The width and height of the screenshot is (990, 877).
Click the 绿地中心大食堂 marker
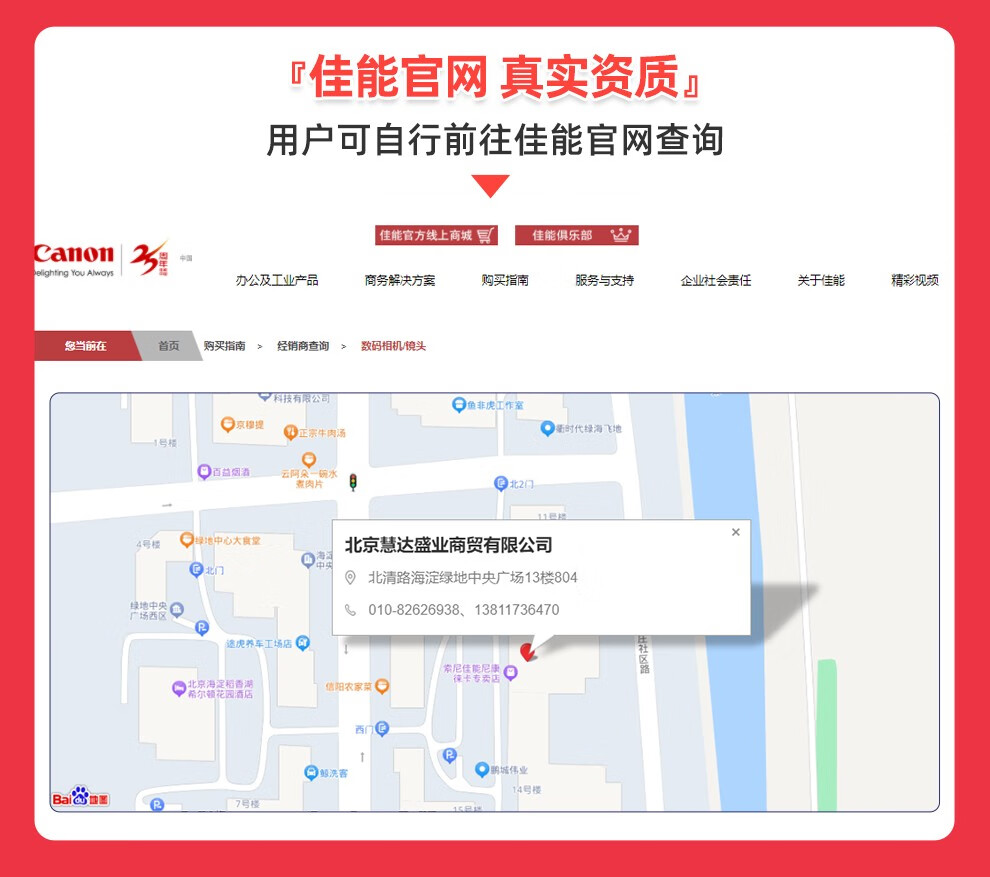[x=187, y=540]
